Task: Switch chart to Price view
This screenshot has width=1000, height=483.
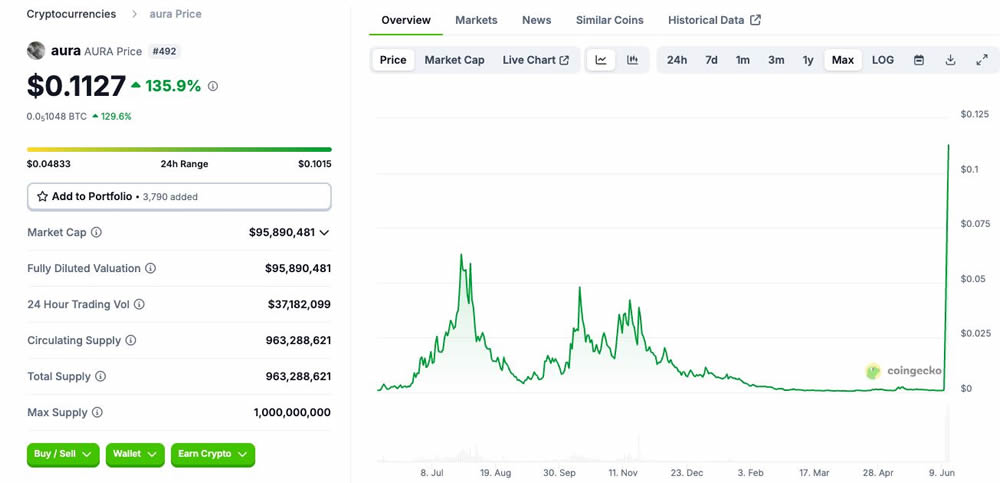Action: (x=393, y=60)
